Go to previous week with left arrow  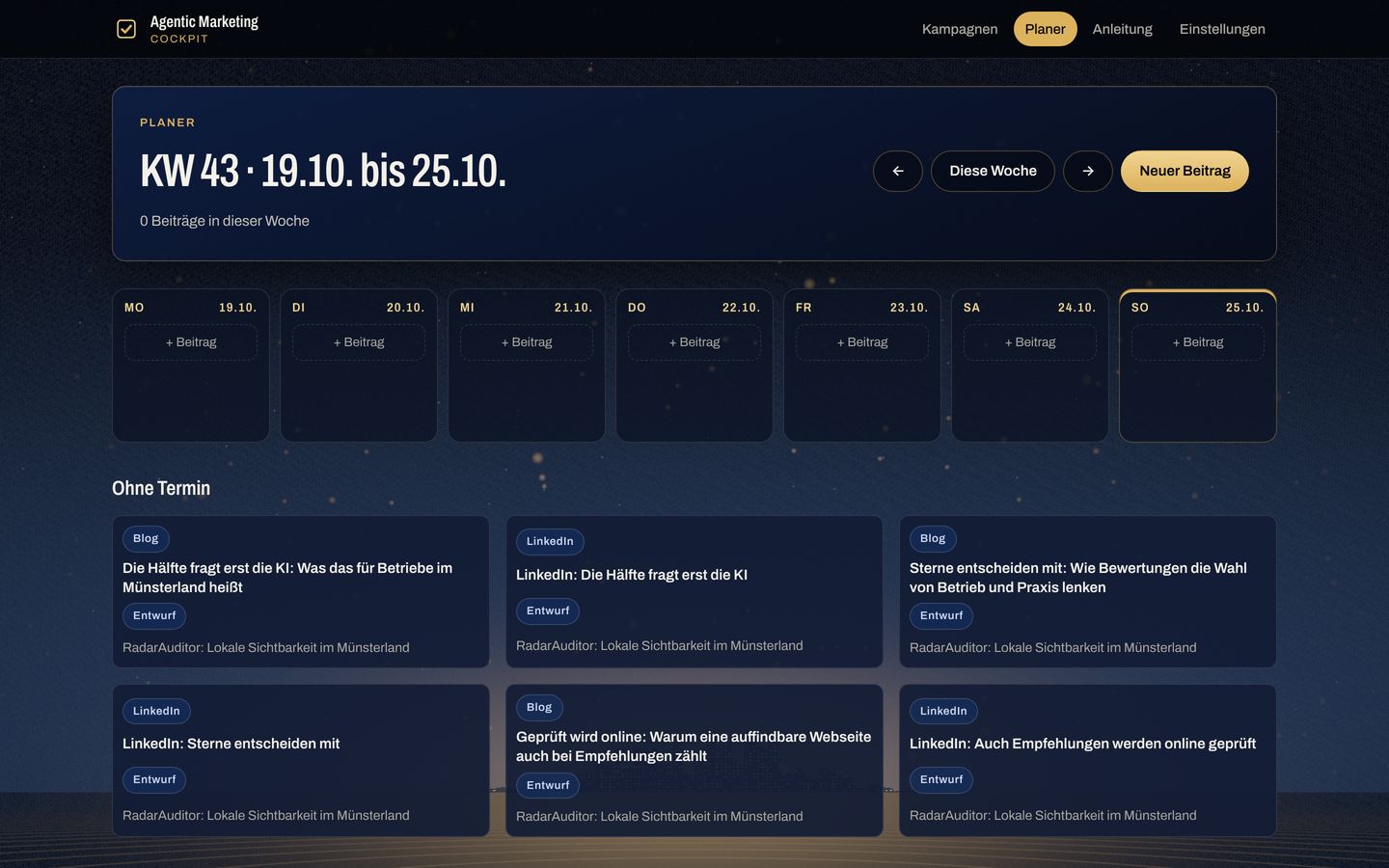898,171
